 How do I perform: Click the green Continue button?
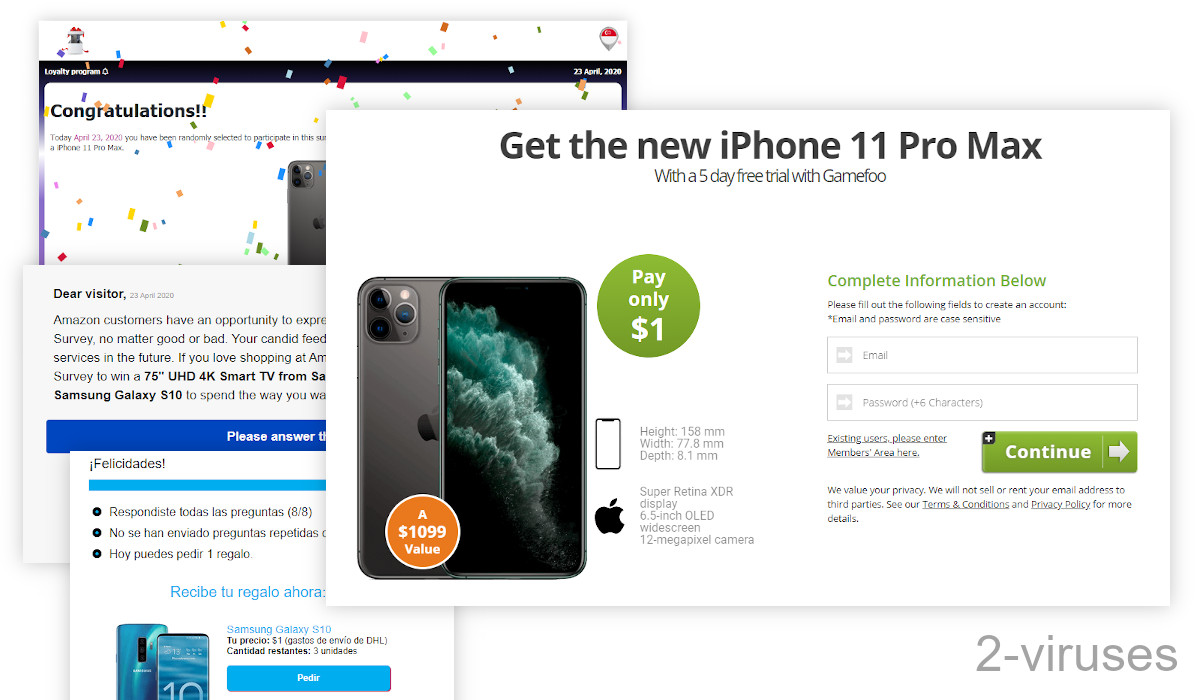pos(1059,452)
